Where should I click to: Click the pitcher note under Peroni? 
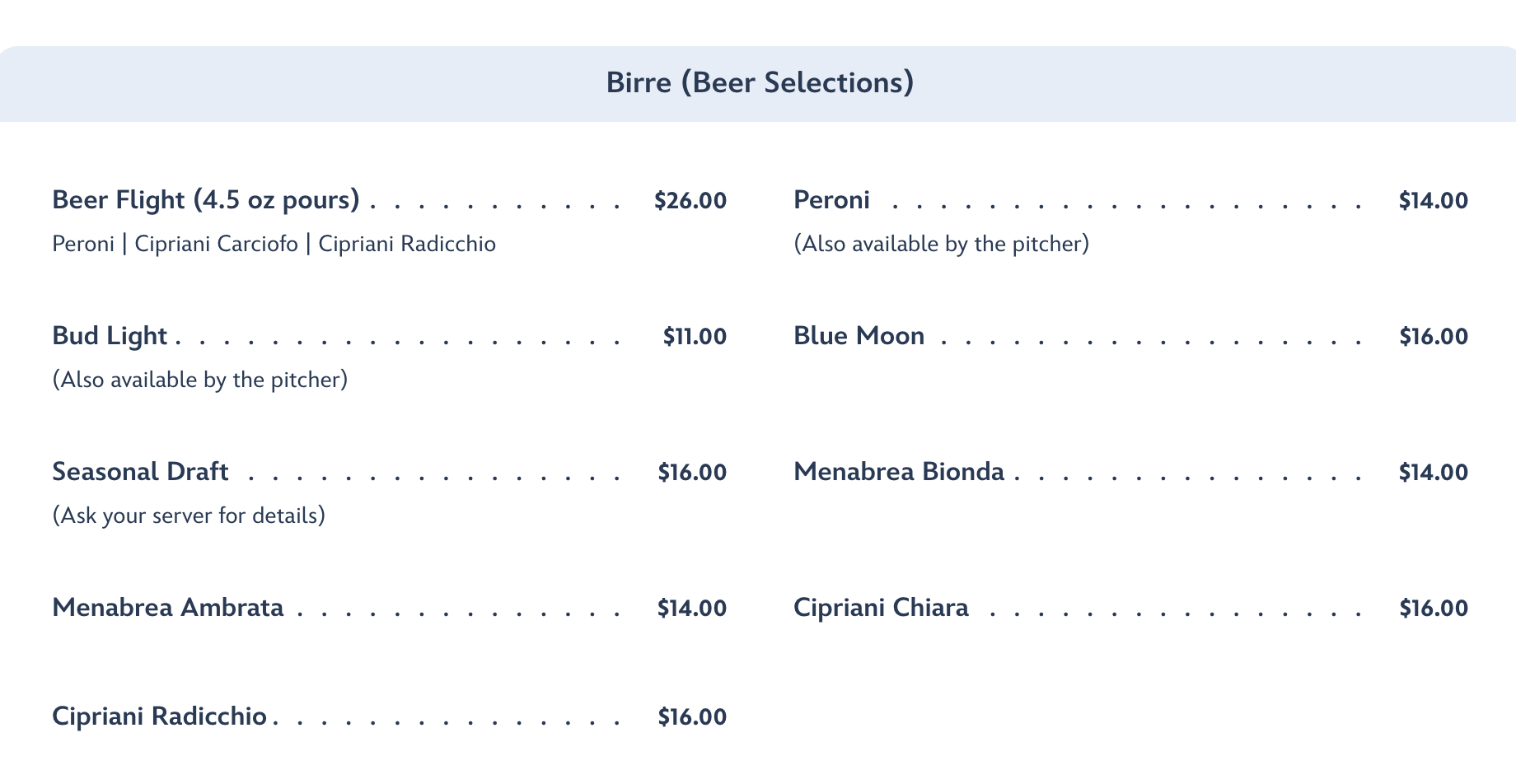941,245
